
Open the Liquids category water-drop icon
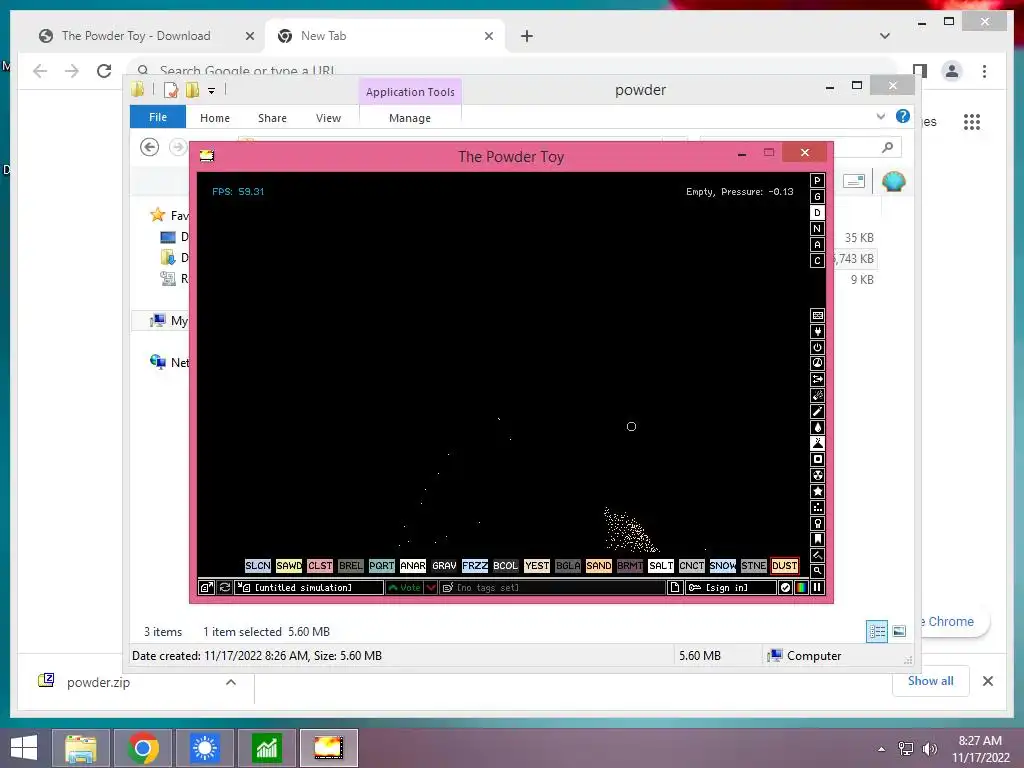click(x=817, y=427)
